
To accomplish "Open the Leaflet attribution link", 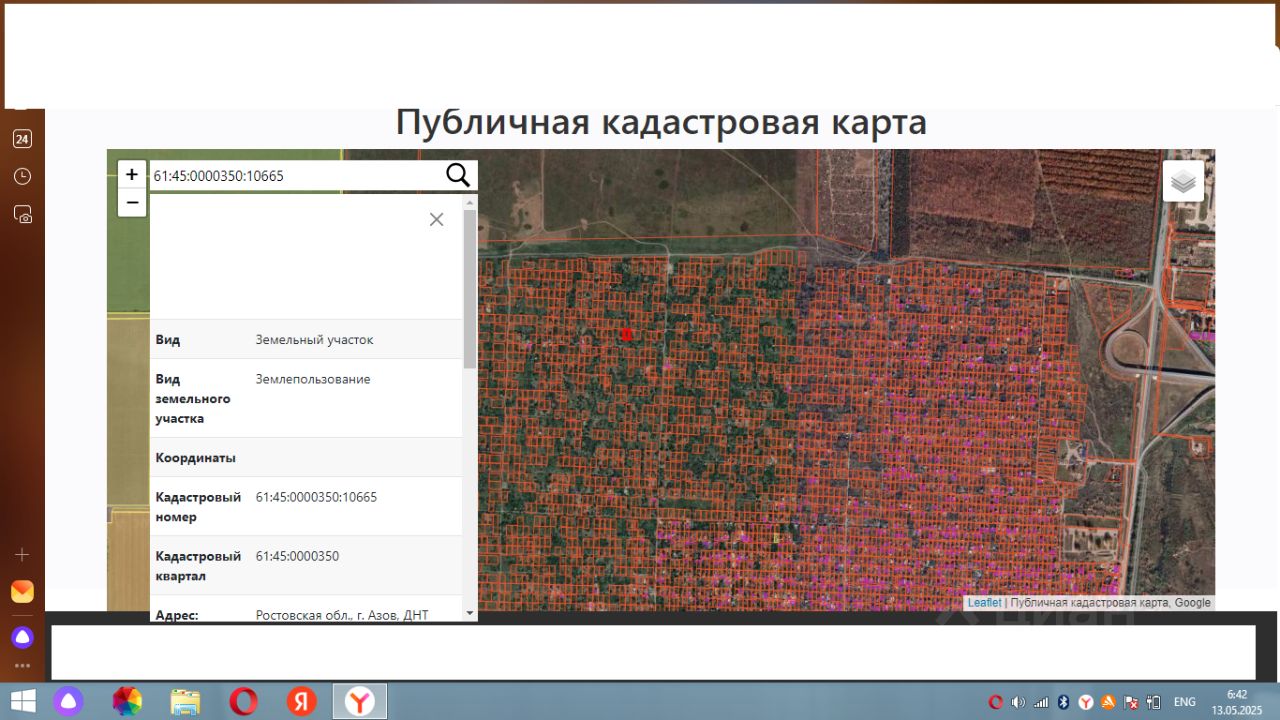I will coord(984,603).
